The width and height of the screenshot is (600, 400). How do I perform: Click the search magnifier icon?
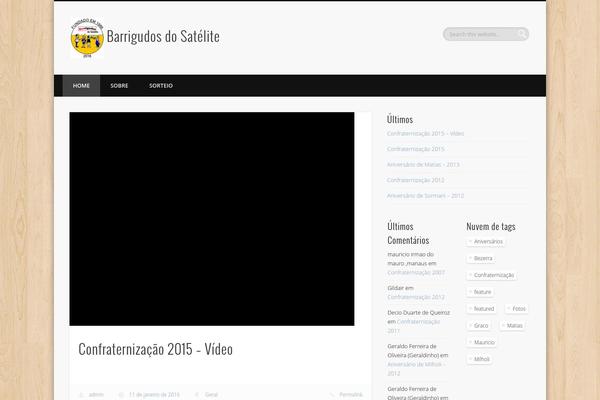pyautogui.click(x=522, y=34)
